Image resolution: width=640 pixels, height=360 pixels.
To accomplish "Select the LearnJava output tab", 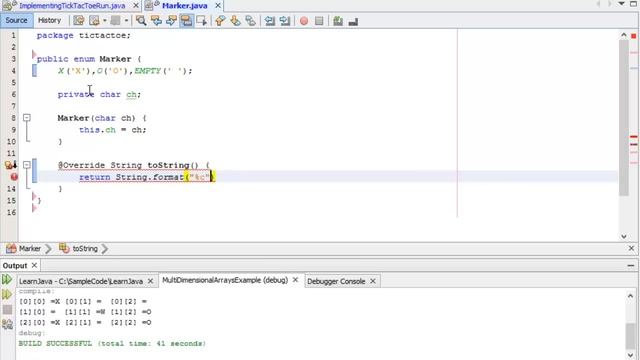I will (x=81, y=281).
